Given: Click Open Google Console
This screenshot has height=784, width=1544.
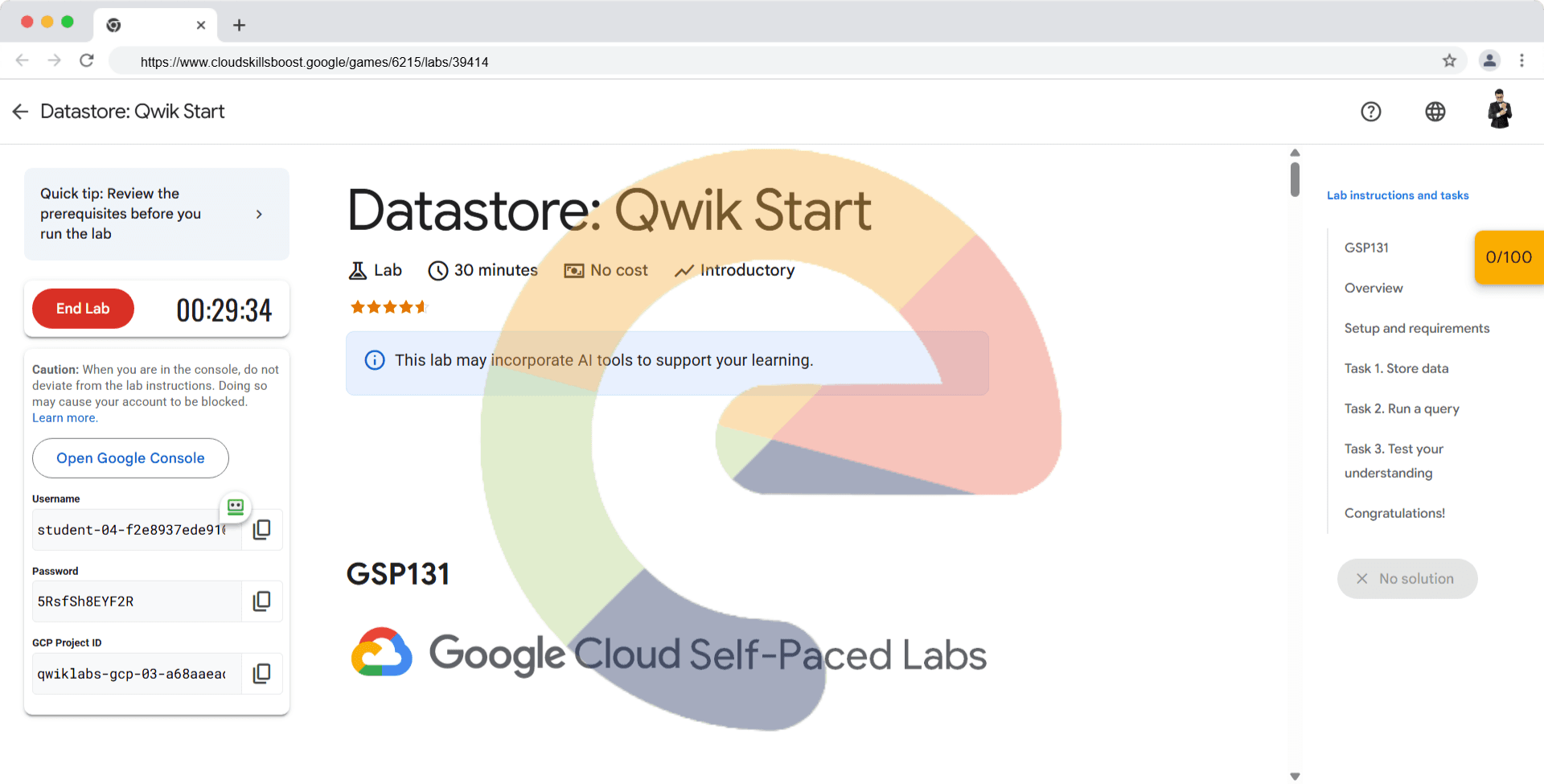Looking at the screenshot, I should point(130,458).
